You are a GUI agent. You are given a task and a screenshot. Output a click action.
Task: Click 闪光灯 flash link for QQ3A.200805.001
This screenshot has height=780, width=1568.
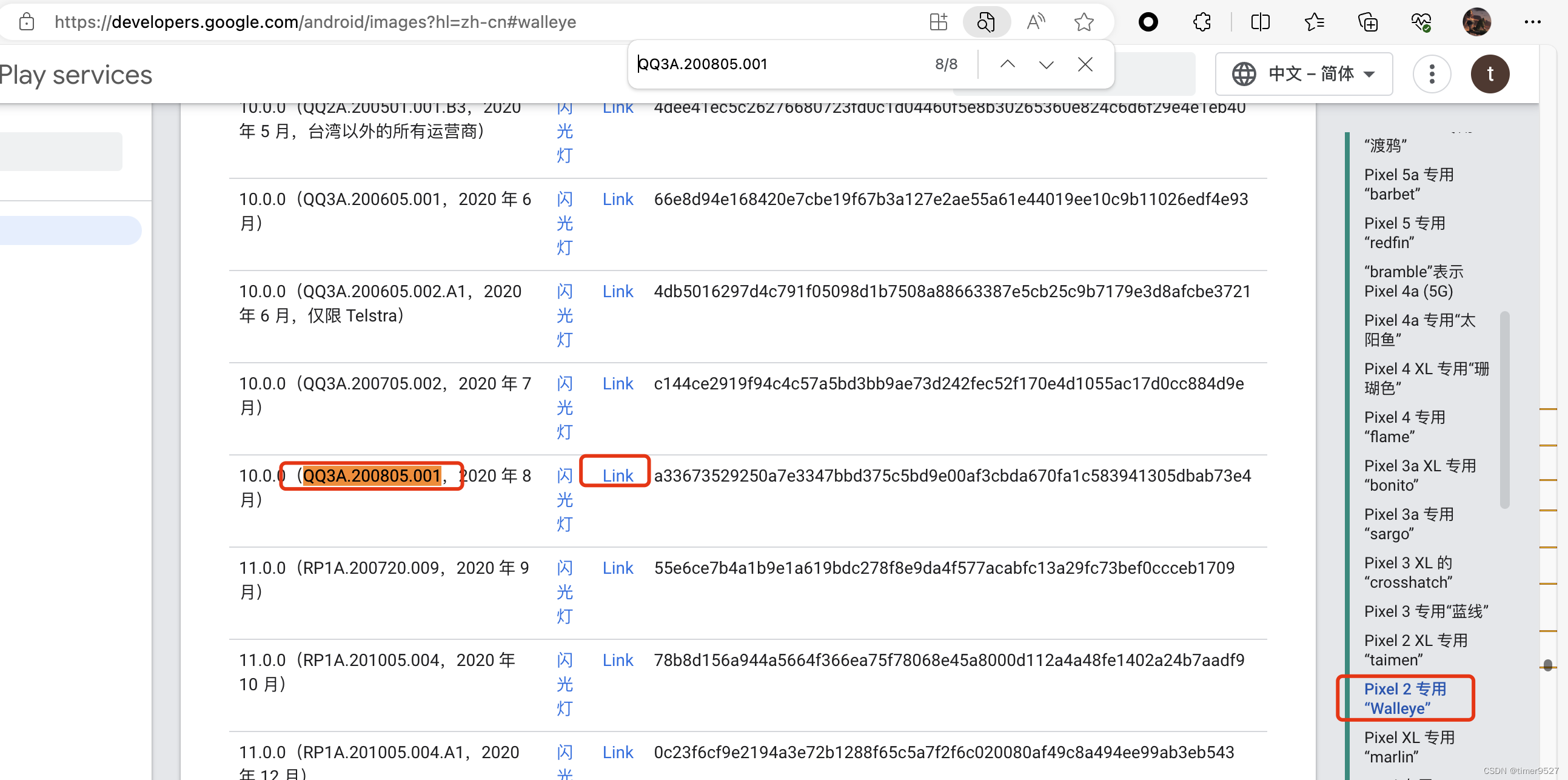click(565, 500)
